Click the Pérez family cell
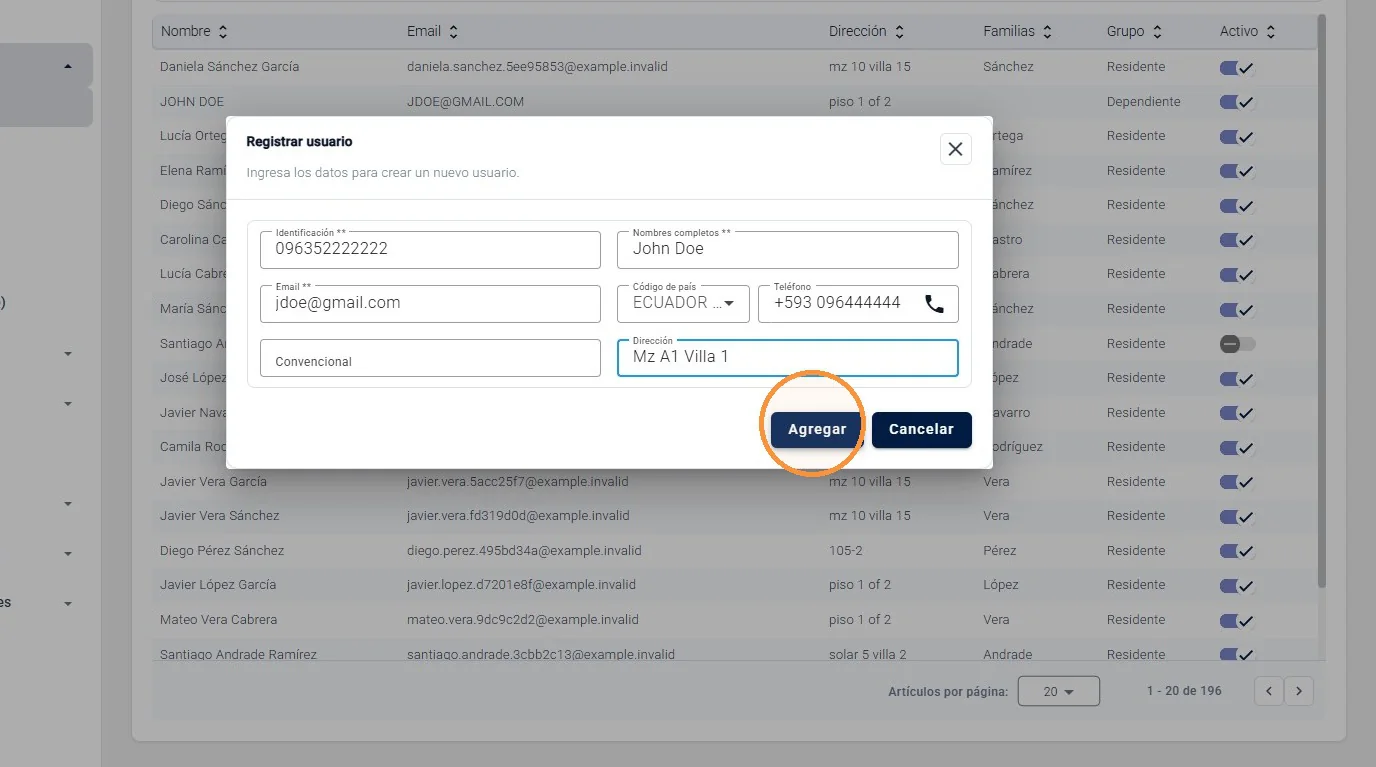Image resolution: width=1376 pixels, height=767 pixels. [999, 551]
